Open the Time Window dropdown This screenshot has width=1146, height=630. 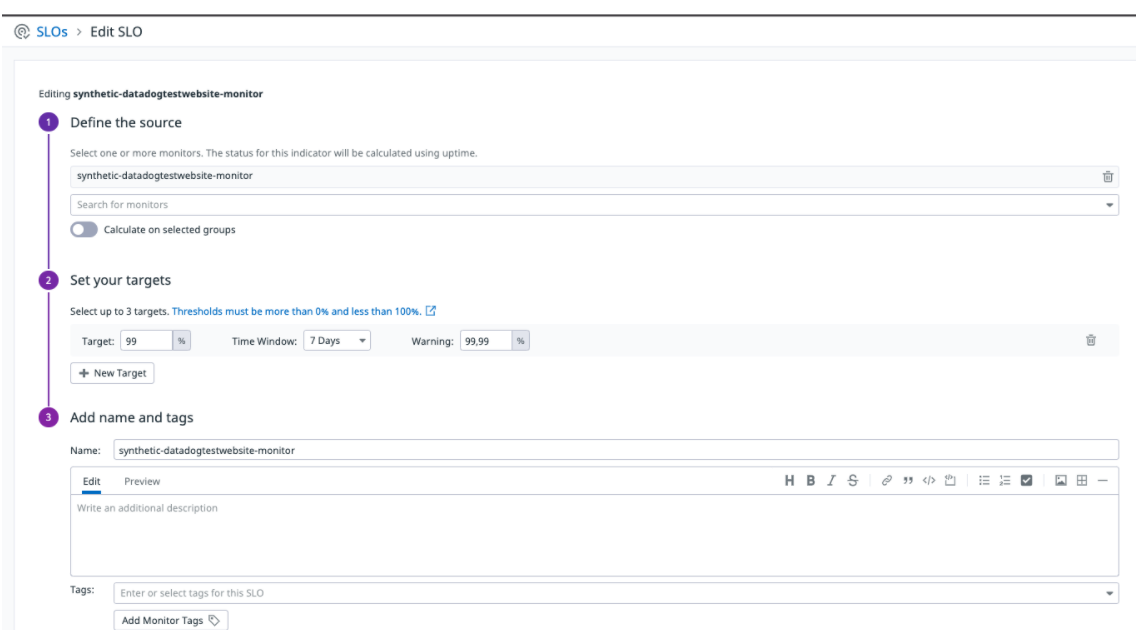coord(337,339)
